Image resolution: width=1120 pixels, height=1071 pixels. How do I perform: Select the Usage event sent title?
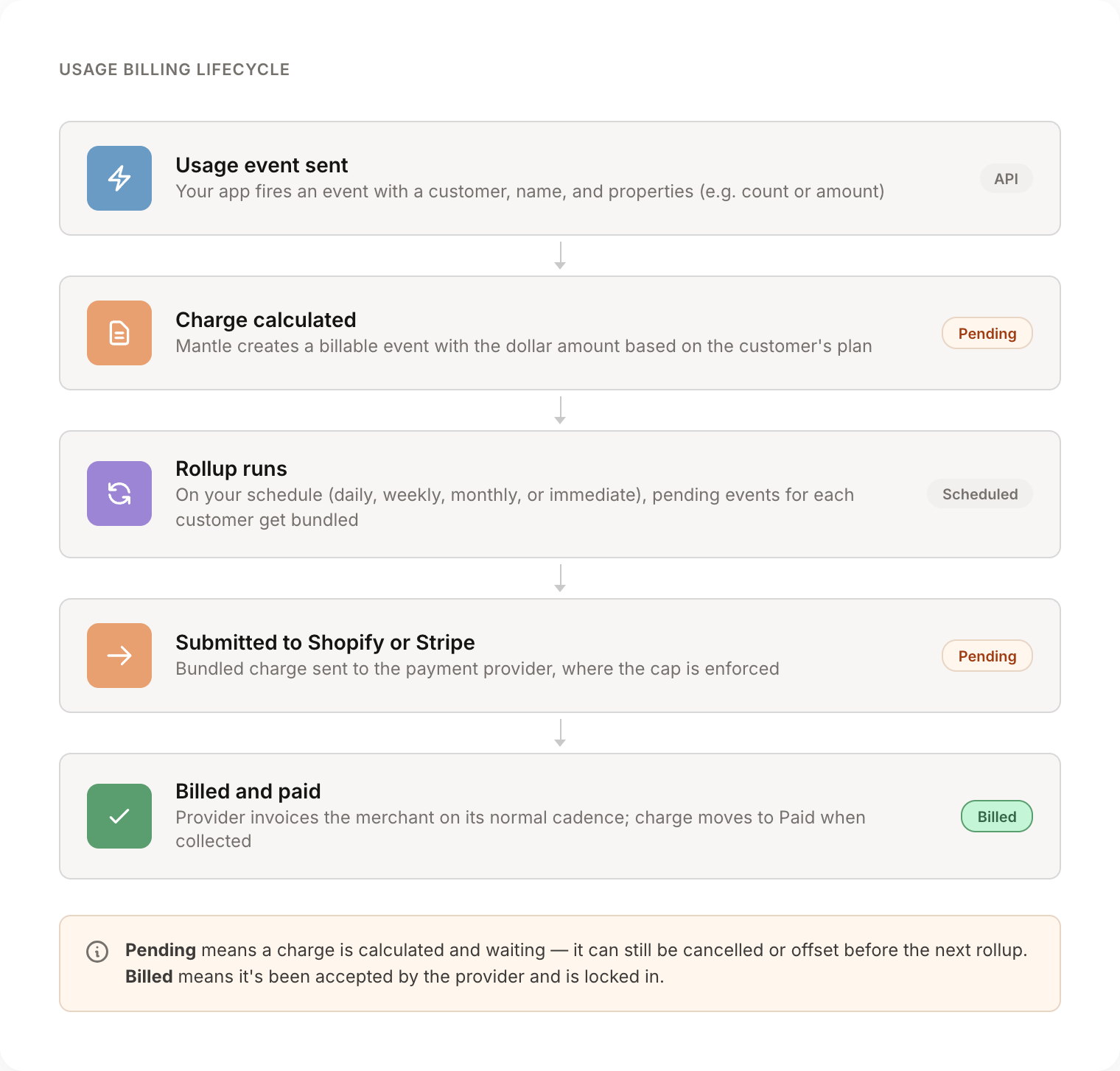[262, 165]
